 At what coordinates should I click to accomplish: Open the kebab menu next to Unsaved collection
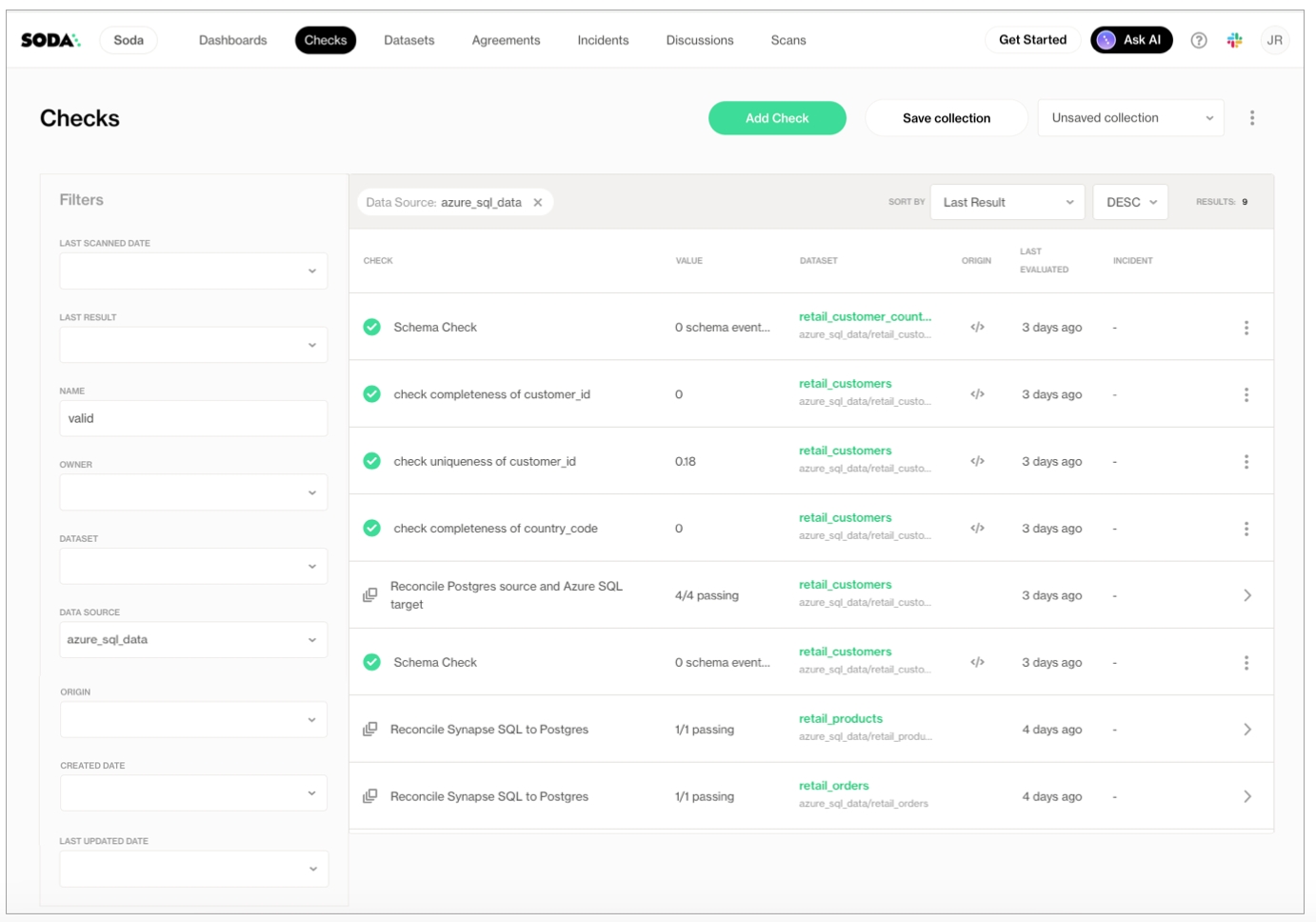coord(1251,118)
